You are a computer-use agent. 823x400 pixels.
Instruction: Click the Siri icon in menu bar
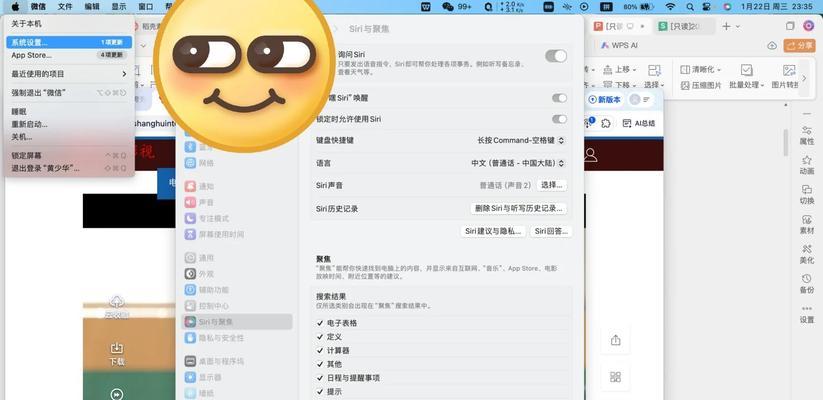click(727, 7)
